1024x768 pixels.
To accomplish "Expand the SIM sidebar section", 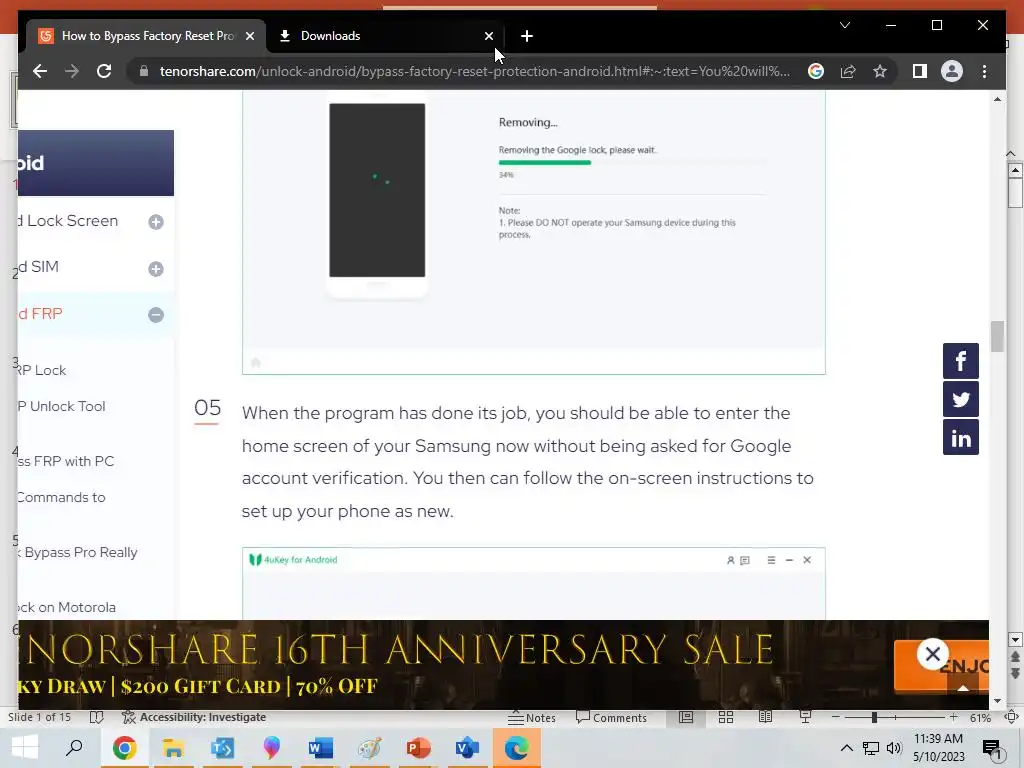I will pyautogui.click(x=155, y=269).
